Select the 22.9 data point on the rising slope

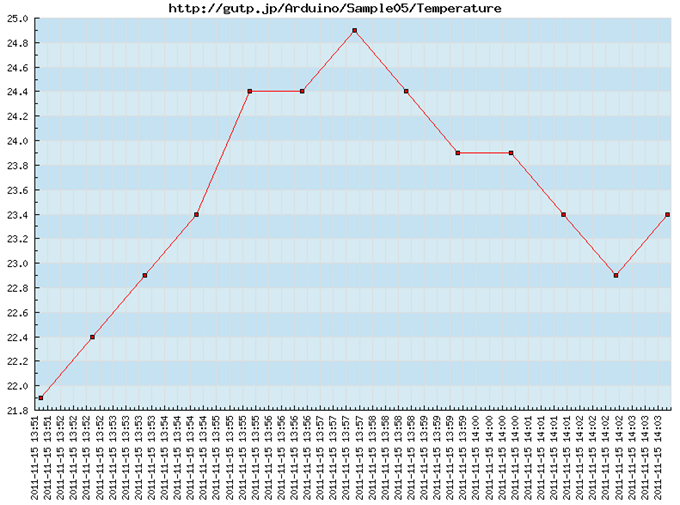coord(145,275)
